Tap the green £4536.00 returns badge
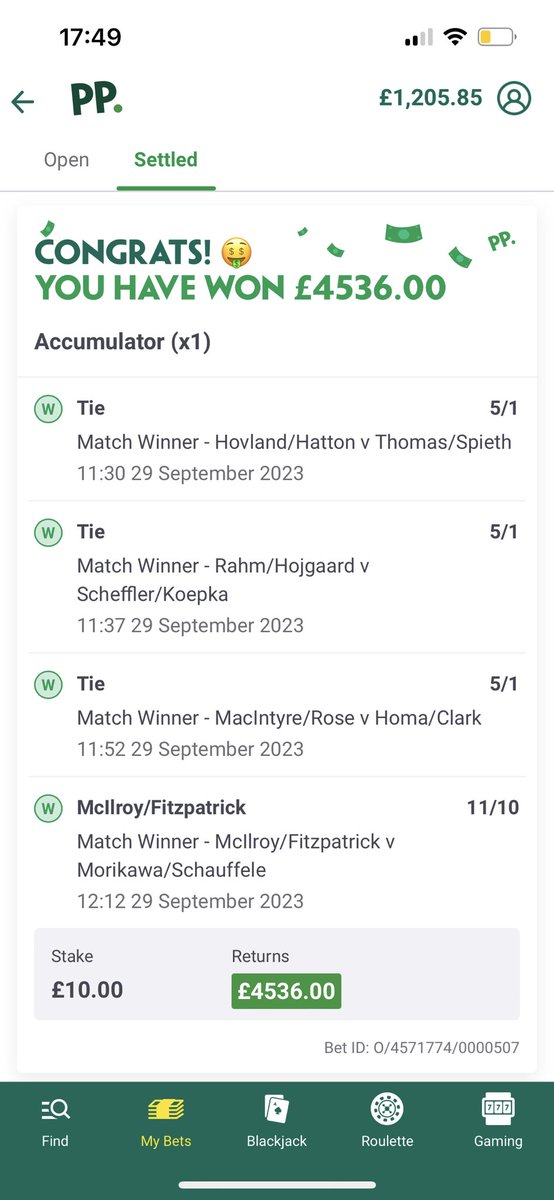 point(286,991)
